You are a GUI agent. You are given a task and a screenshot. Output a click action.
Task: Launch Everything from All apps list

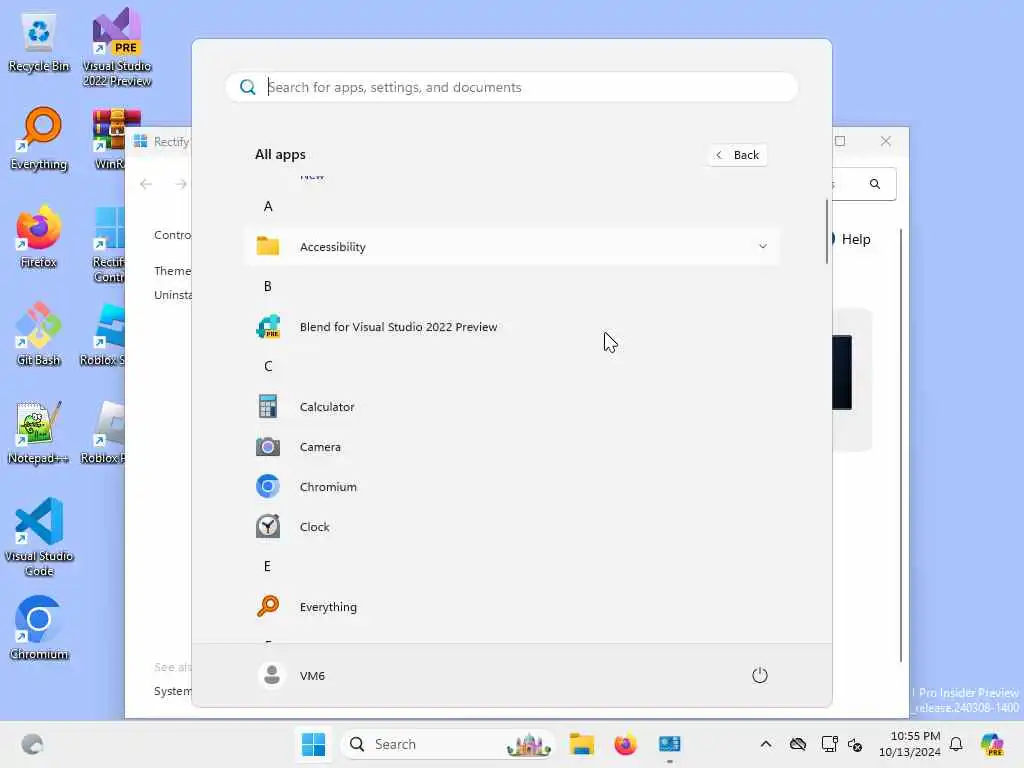(511, 607)
